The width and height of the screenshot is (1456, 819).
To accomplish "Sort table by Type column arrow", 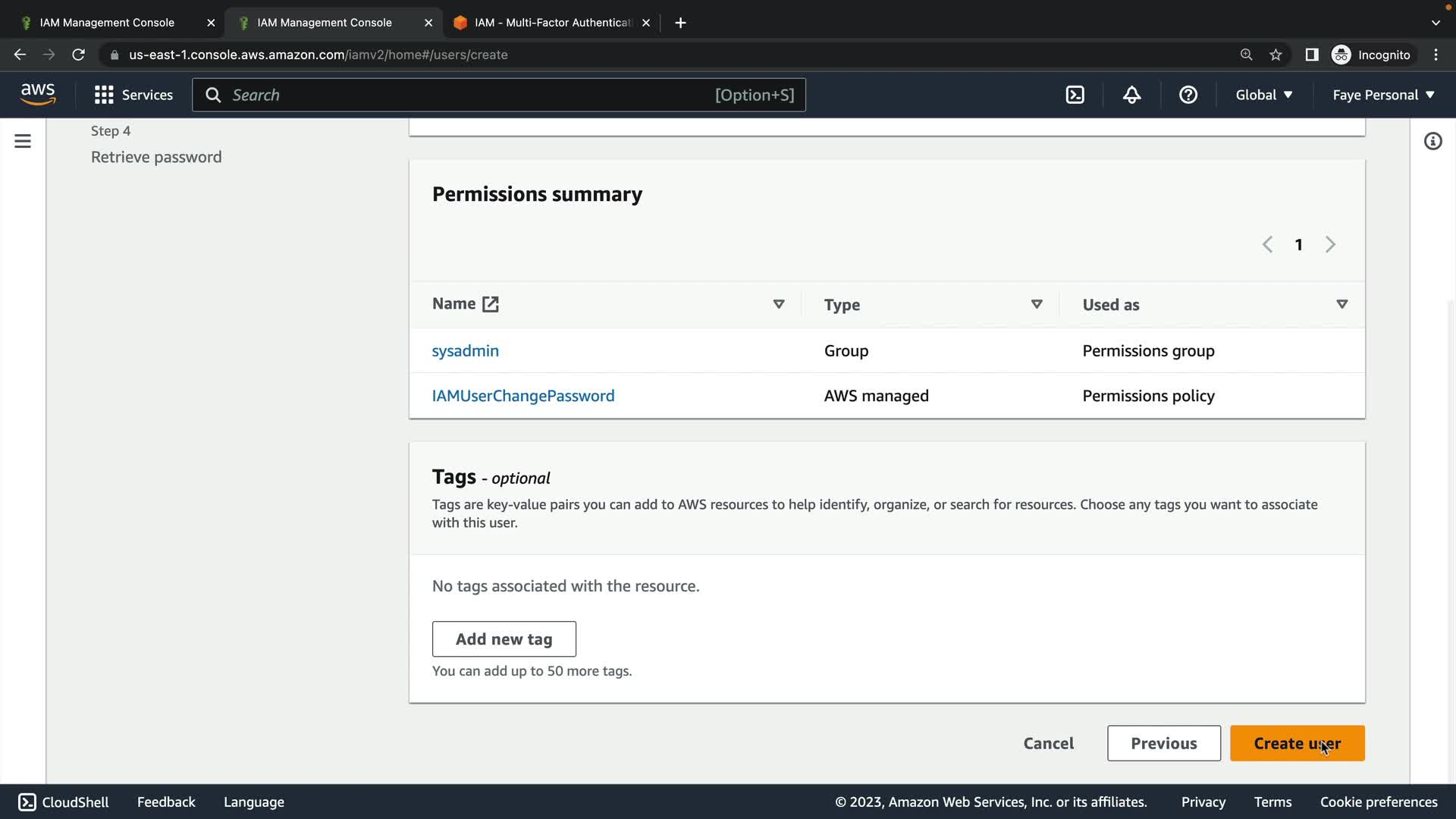I will 1036,304.
